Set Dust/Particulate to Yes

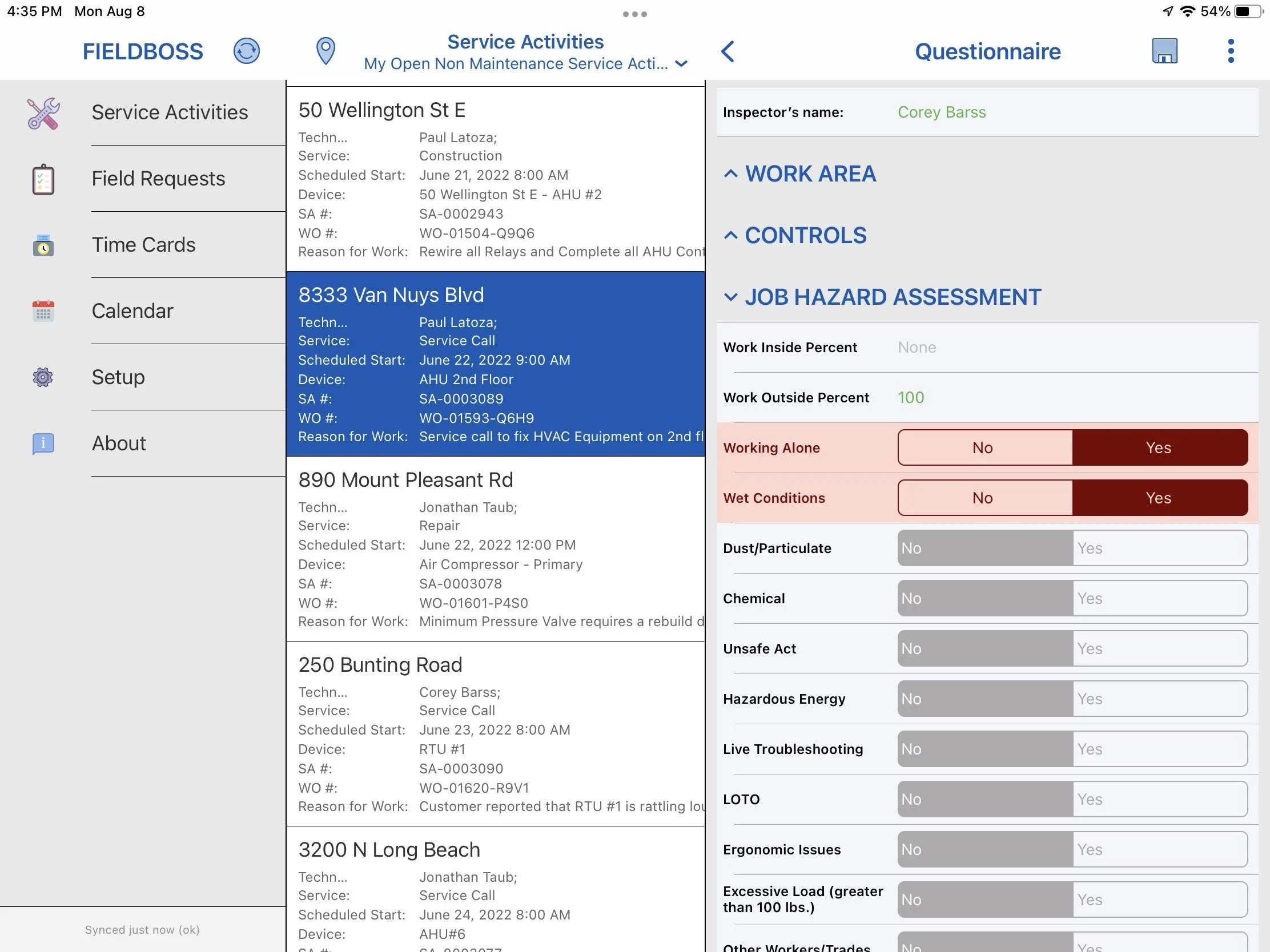(1159, 548)
